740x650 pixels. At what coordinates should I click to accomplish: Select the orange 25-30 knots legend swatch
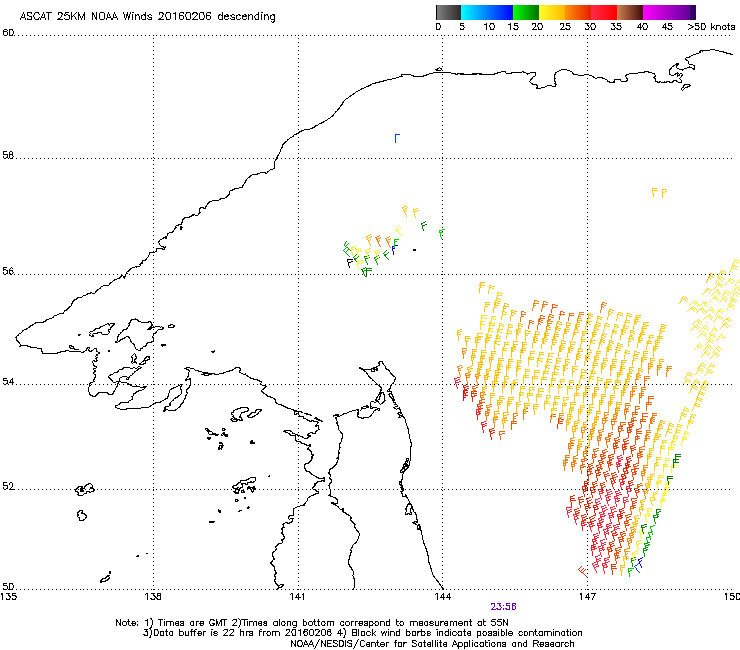(x=578, y=12)
